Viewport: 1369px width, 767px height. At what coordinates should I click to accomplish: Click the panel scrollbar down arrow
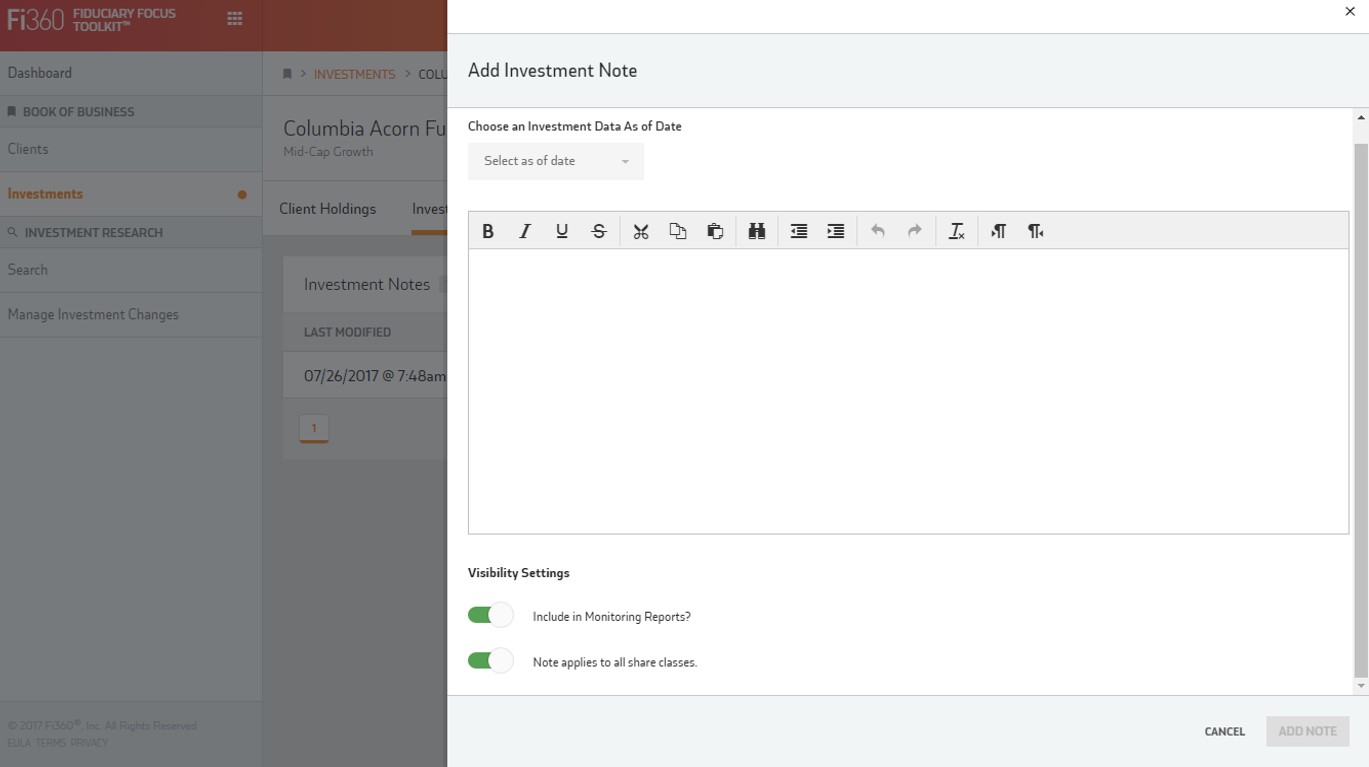[1360, 686]
